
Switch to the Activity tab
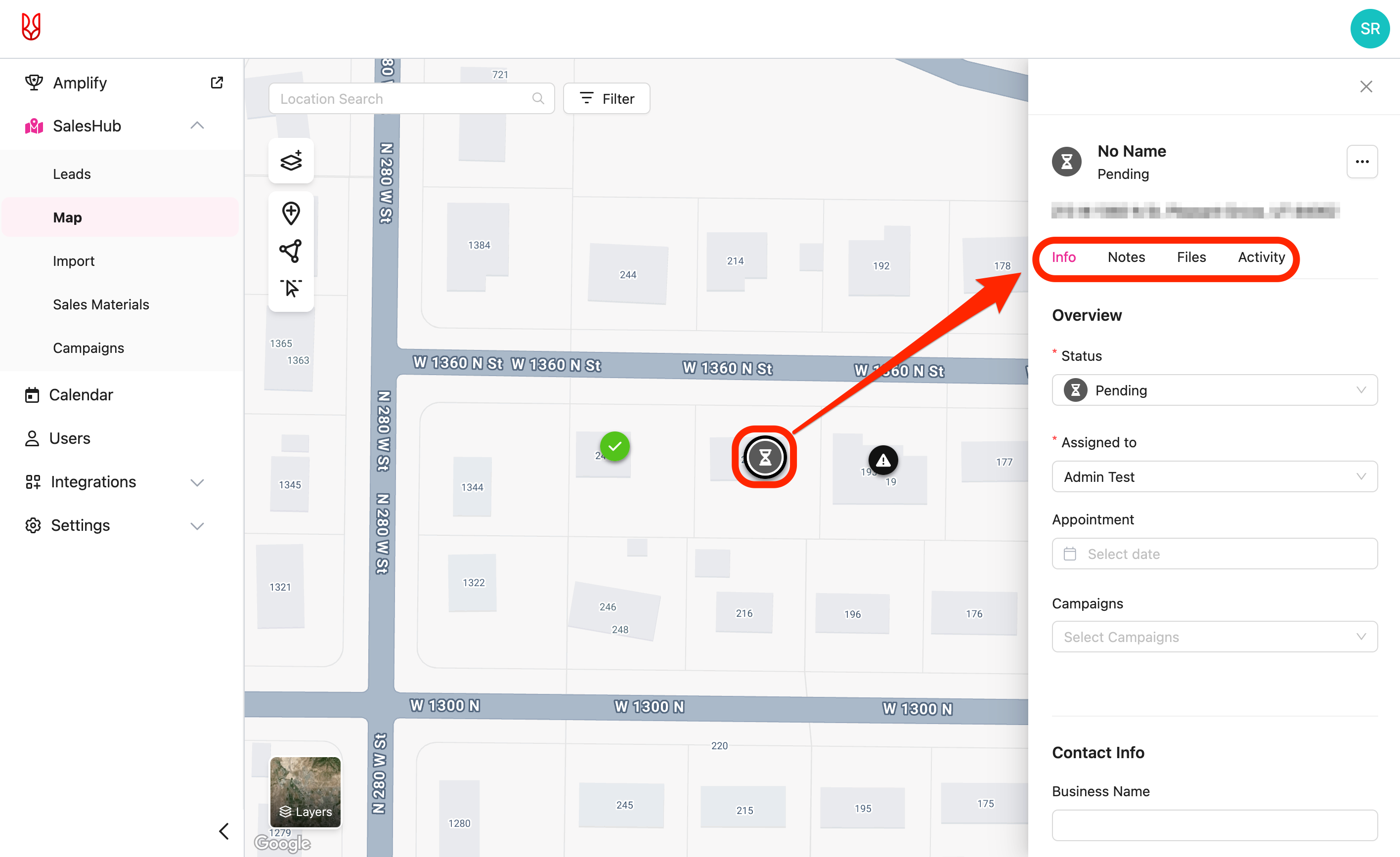click(x=1261, y=257)
